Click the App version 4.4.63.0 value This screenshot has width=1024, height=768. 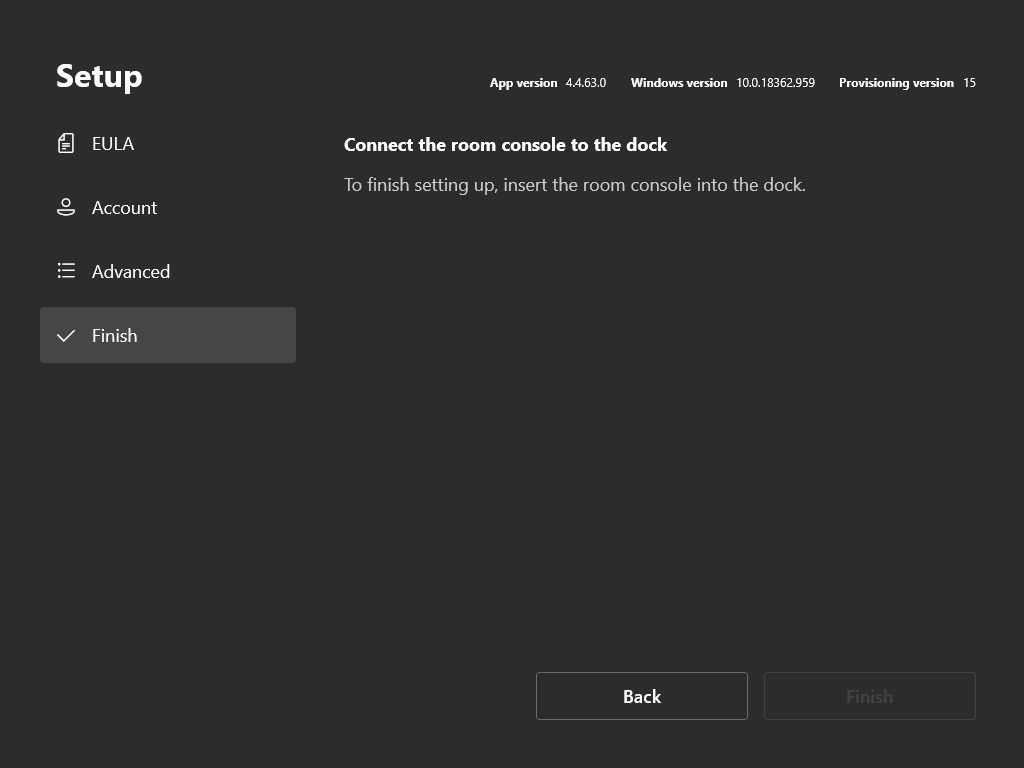586,83
